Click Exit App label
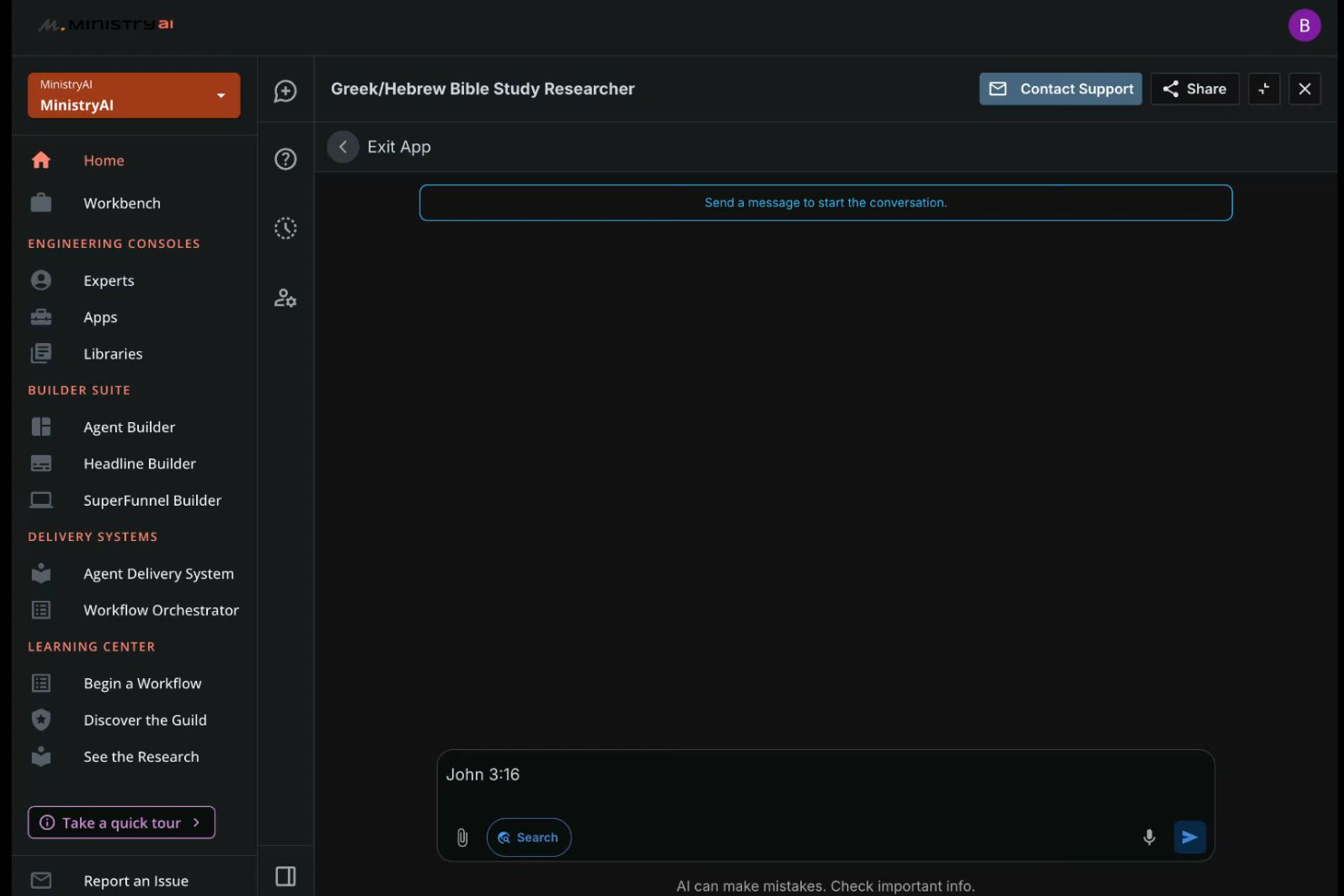Viewport: 1344px width, 896px height. (x=399, y=147)
